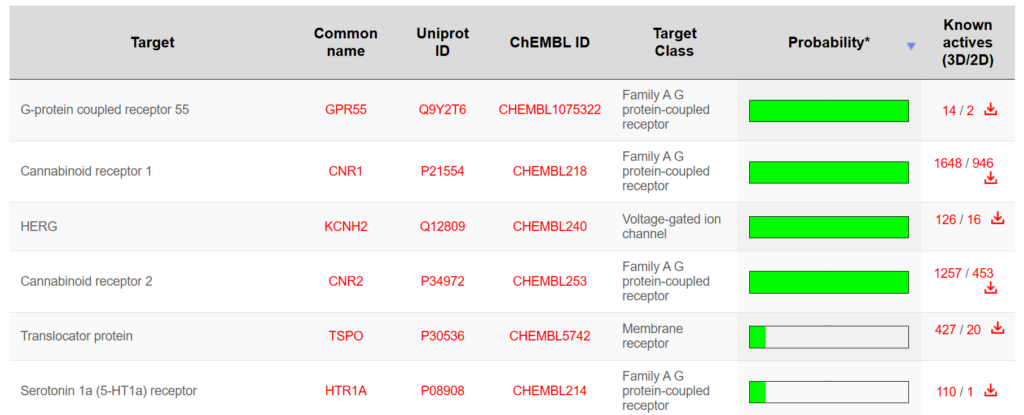Open Uniprot ID P34972
The image size is (1024, 415).
coord(442,281)
